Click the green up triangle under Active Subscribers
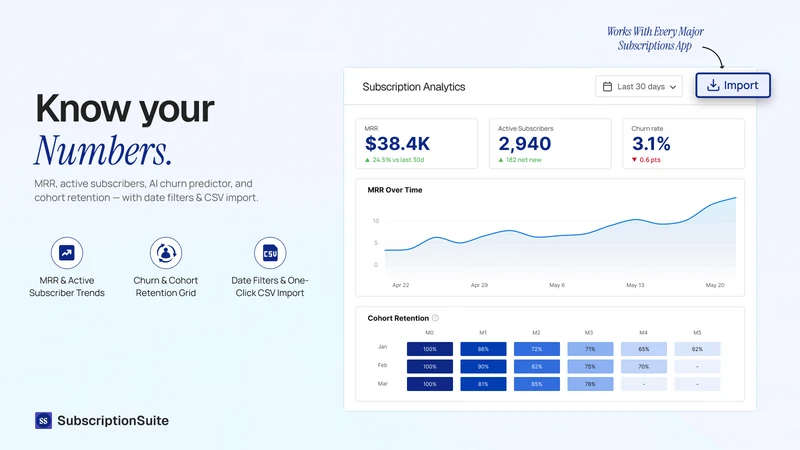Screen dimensions: 800x450 pyautogui.click(x=501, y=160)
